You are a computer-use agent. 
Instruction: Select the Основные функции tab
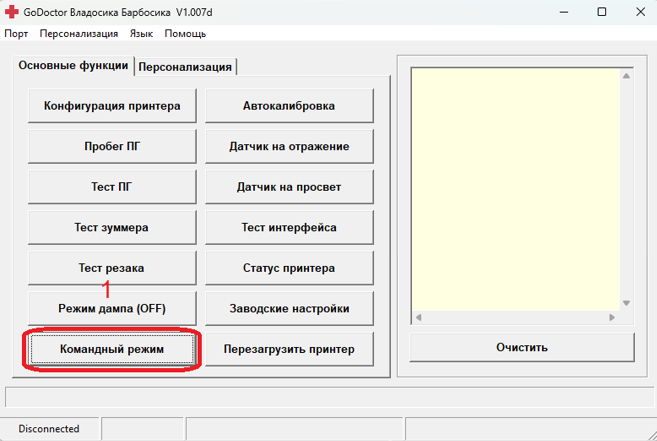[x=73, y=66]
